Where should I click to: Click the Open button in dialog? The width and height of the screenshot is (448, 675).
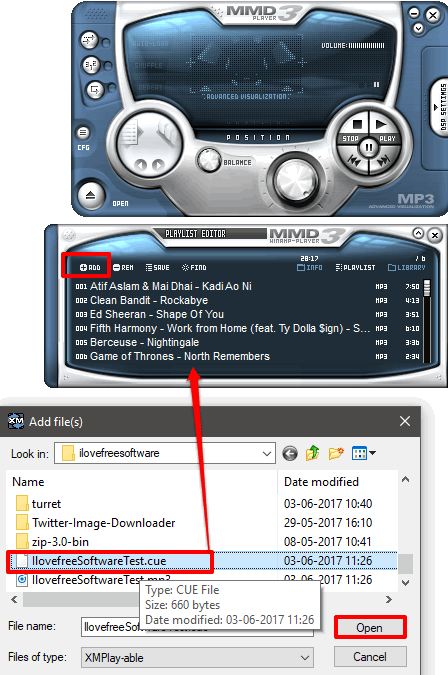coord(370,628)
